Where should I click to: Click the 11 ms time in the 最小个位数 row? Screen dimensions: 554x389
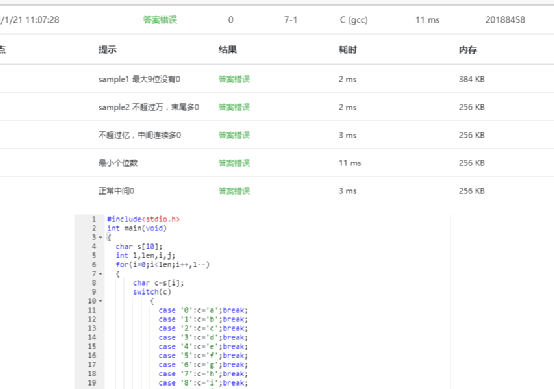click(350, 163)
